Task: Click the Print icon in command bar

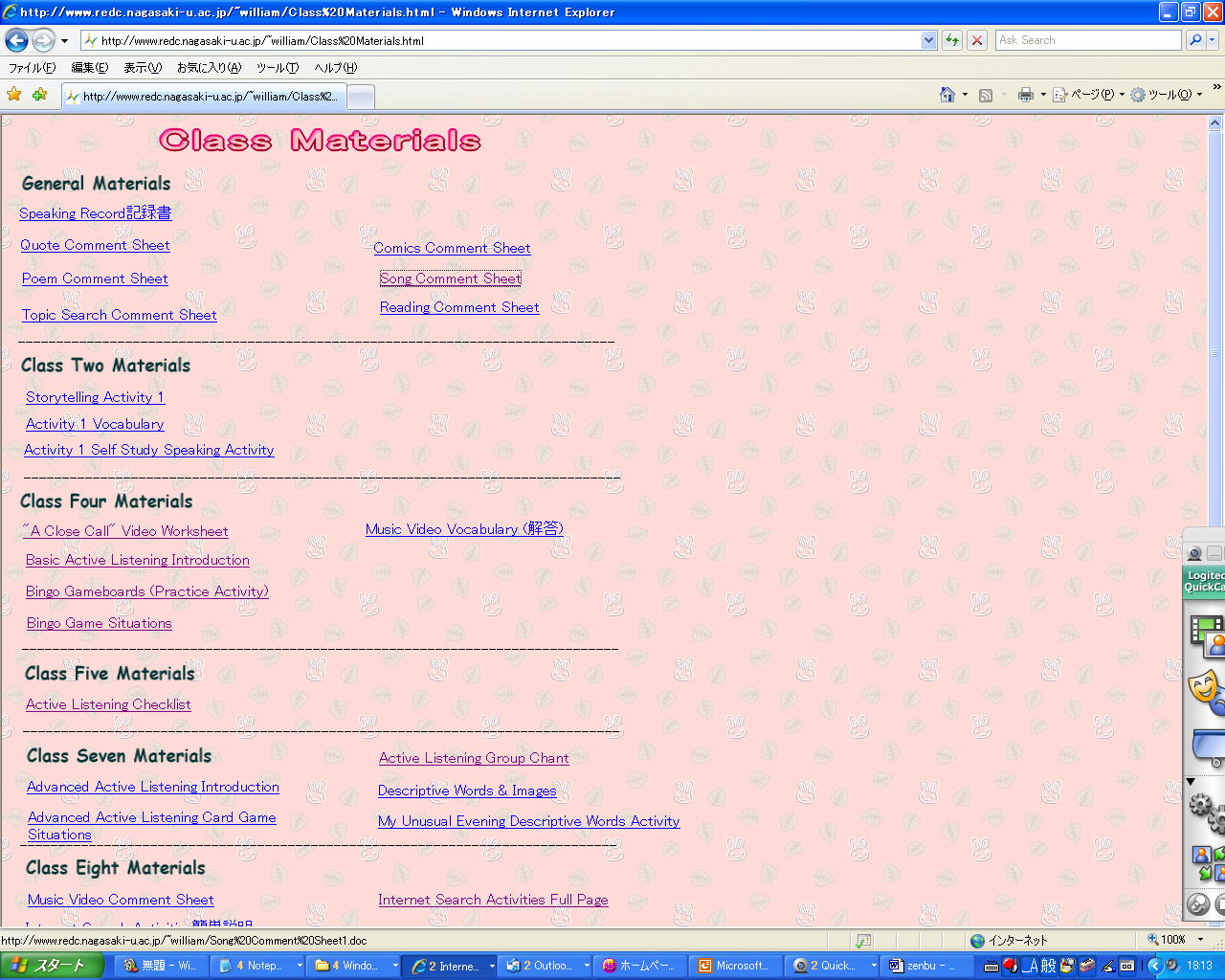Action: click(1026, 95)
